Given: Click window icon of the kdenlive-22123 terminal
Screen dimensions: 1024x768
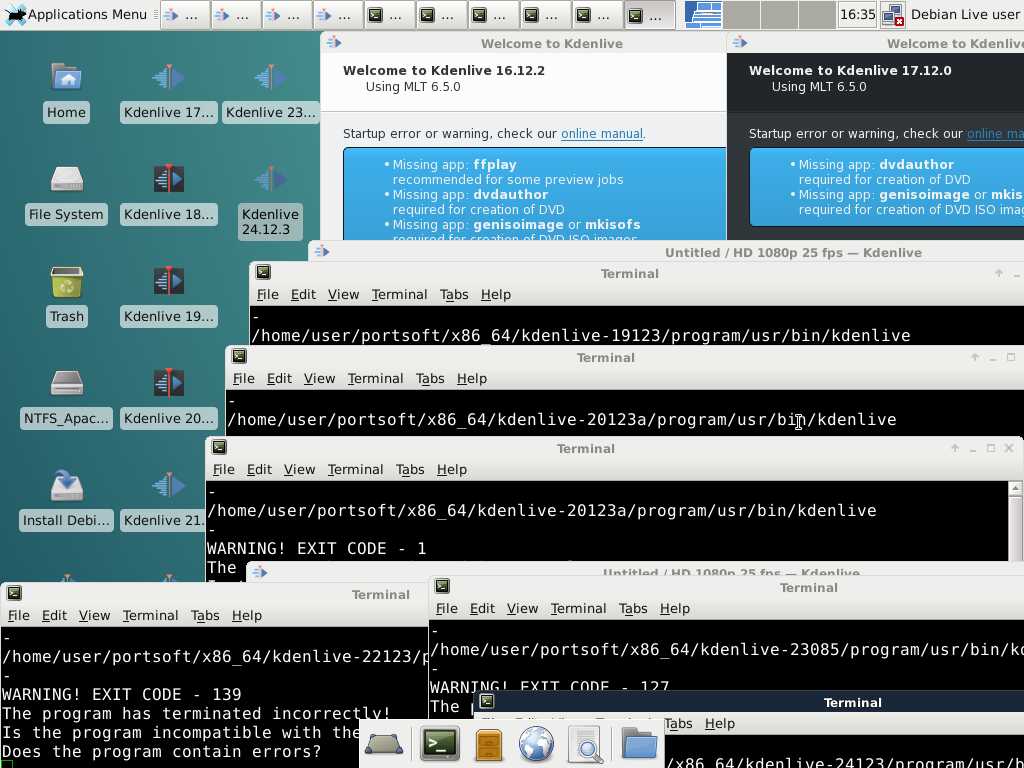Looking at the screenshot, I should point(14,593).
